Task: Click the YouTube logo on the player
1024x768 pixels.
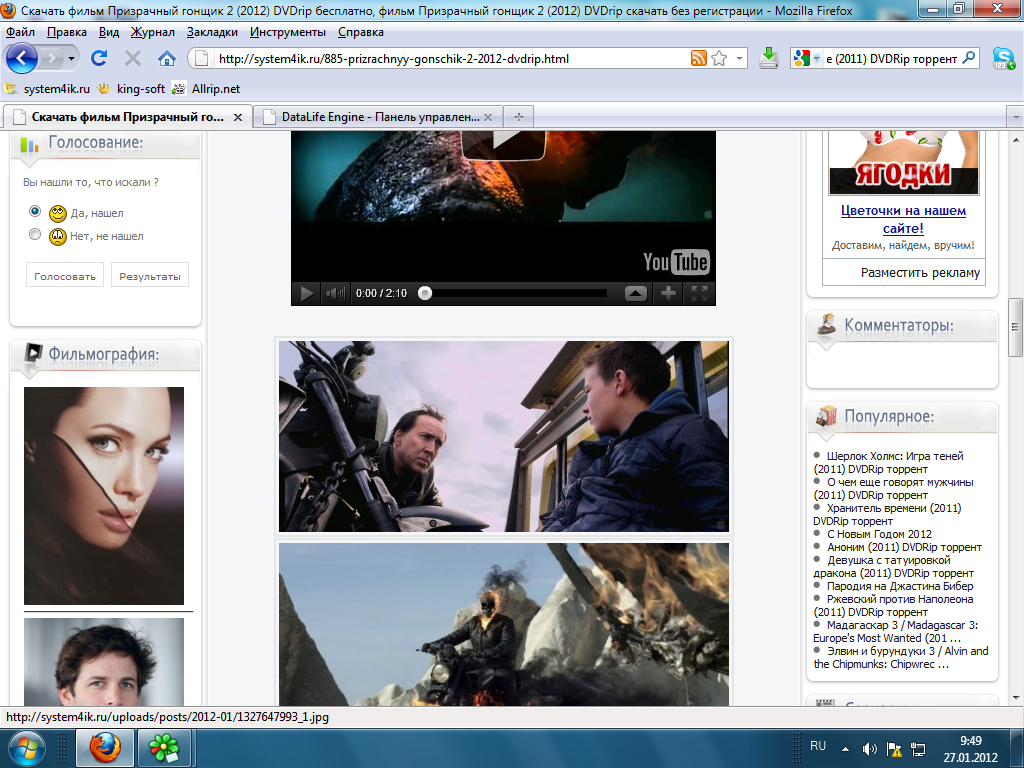Action: [676, 262]
